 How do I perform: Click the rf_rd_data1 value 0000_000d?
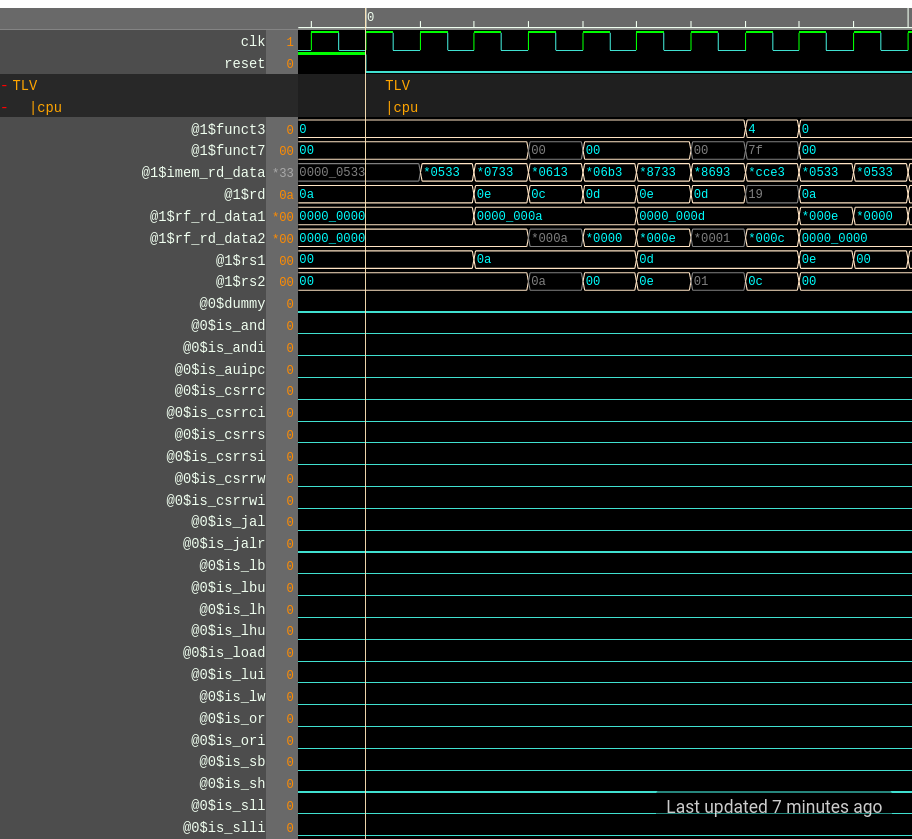(718, 216)
